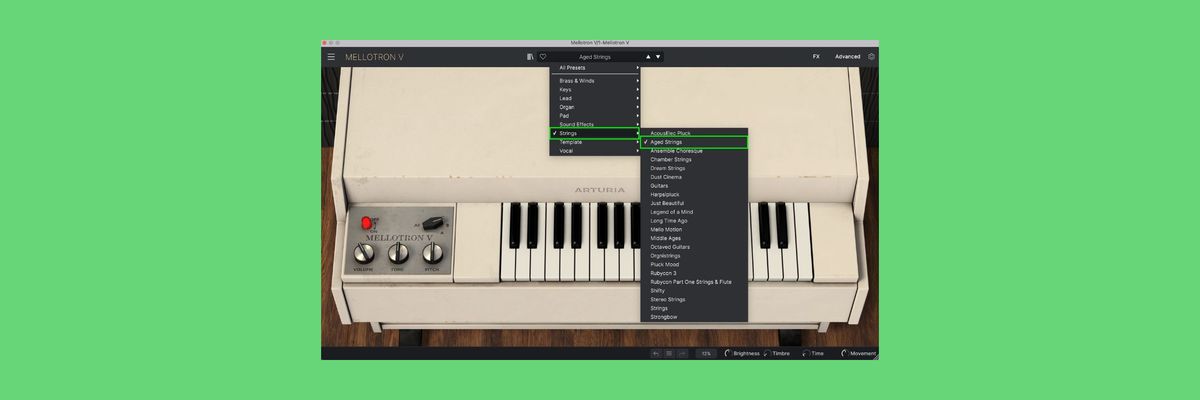Choose Strongbow preset
This screenshot has width=1200, height=400.
pyautogui.click(x=694, y=317)
